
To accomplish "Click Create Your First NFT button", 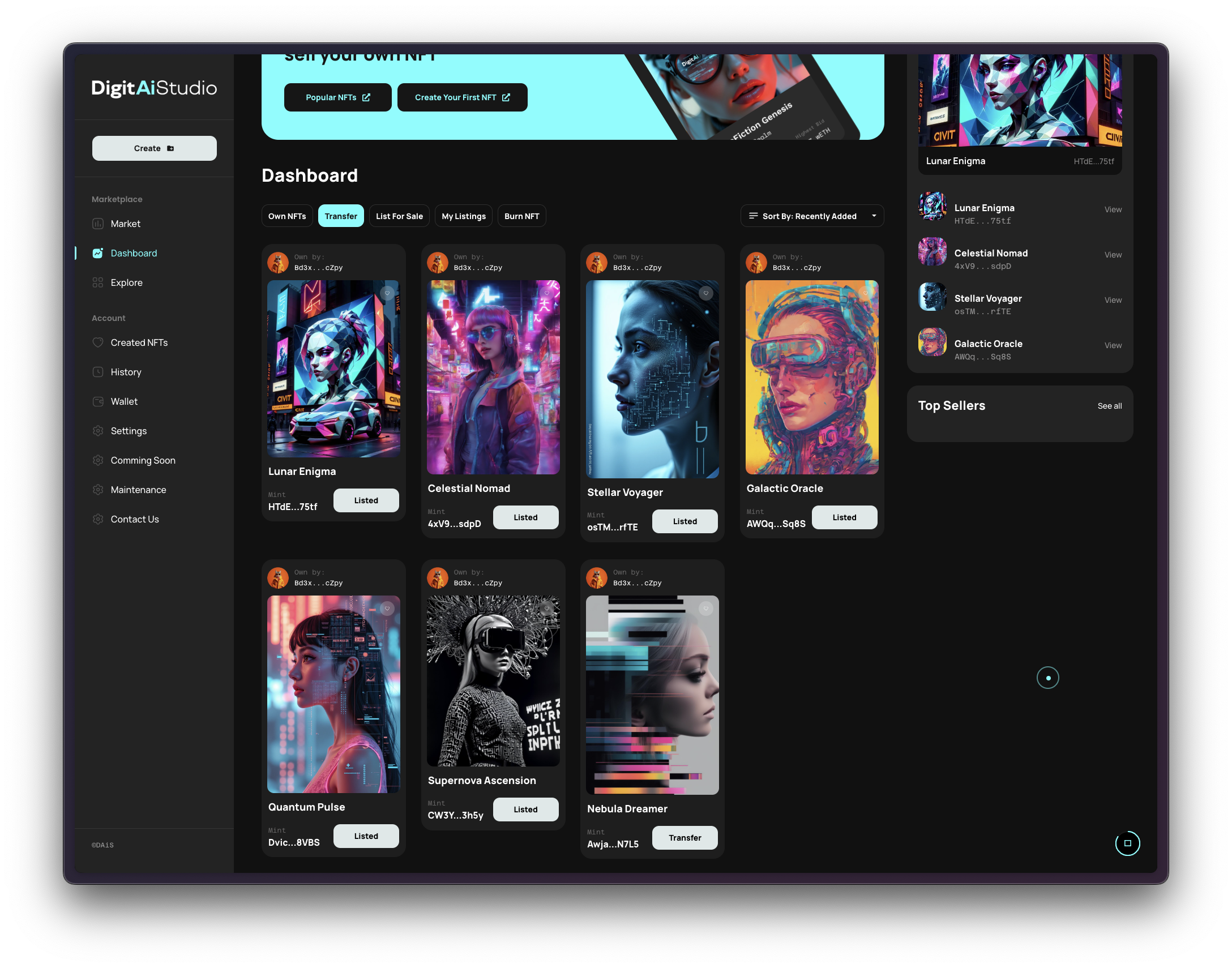I will pyautogui.click(x=462, y=97).
